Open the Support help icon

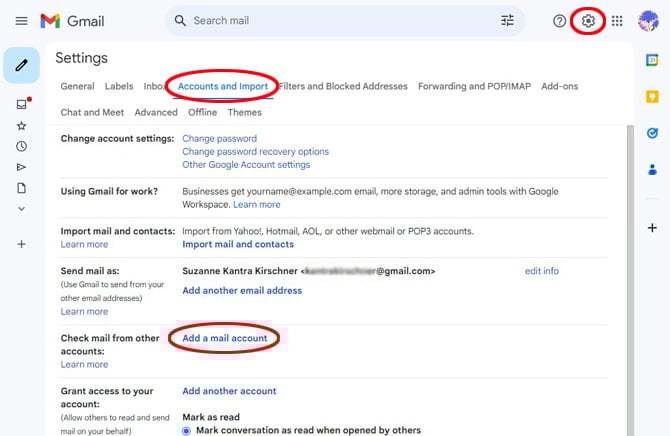pyautogui.click(x=559, y=21)
